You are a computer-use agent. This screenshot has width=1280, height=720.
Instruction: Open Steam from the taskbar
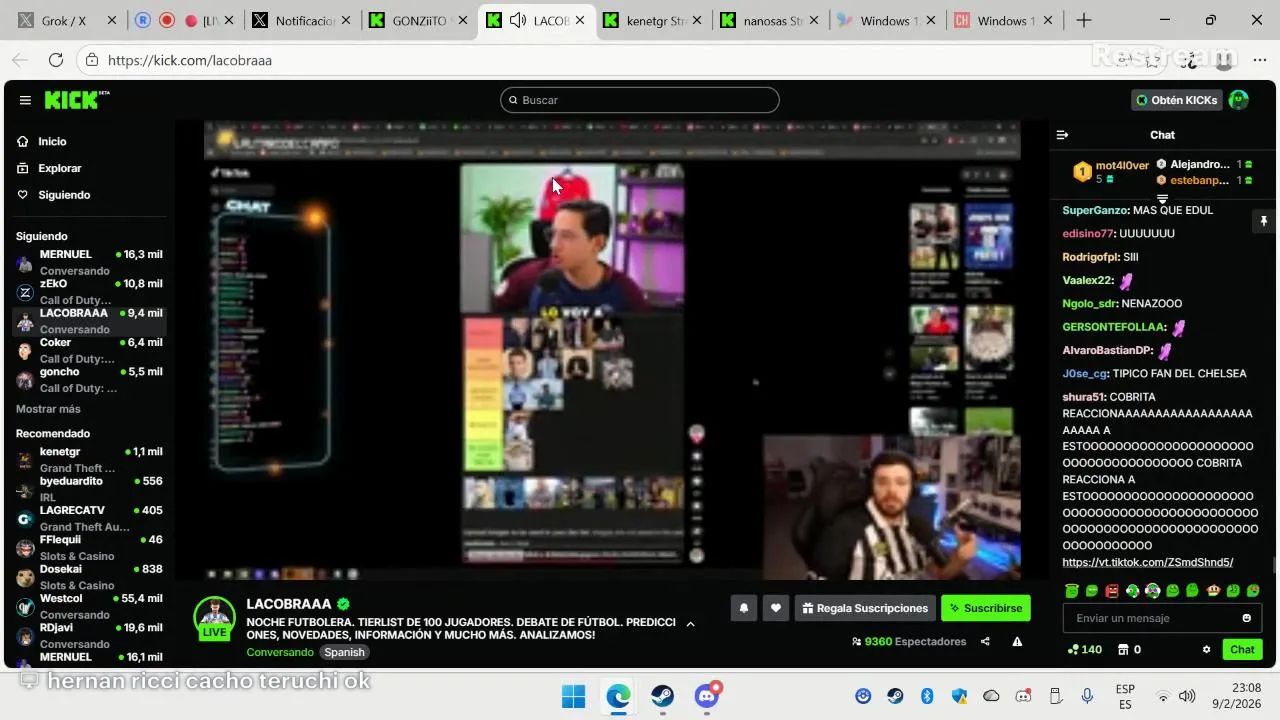coord(662,696)
